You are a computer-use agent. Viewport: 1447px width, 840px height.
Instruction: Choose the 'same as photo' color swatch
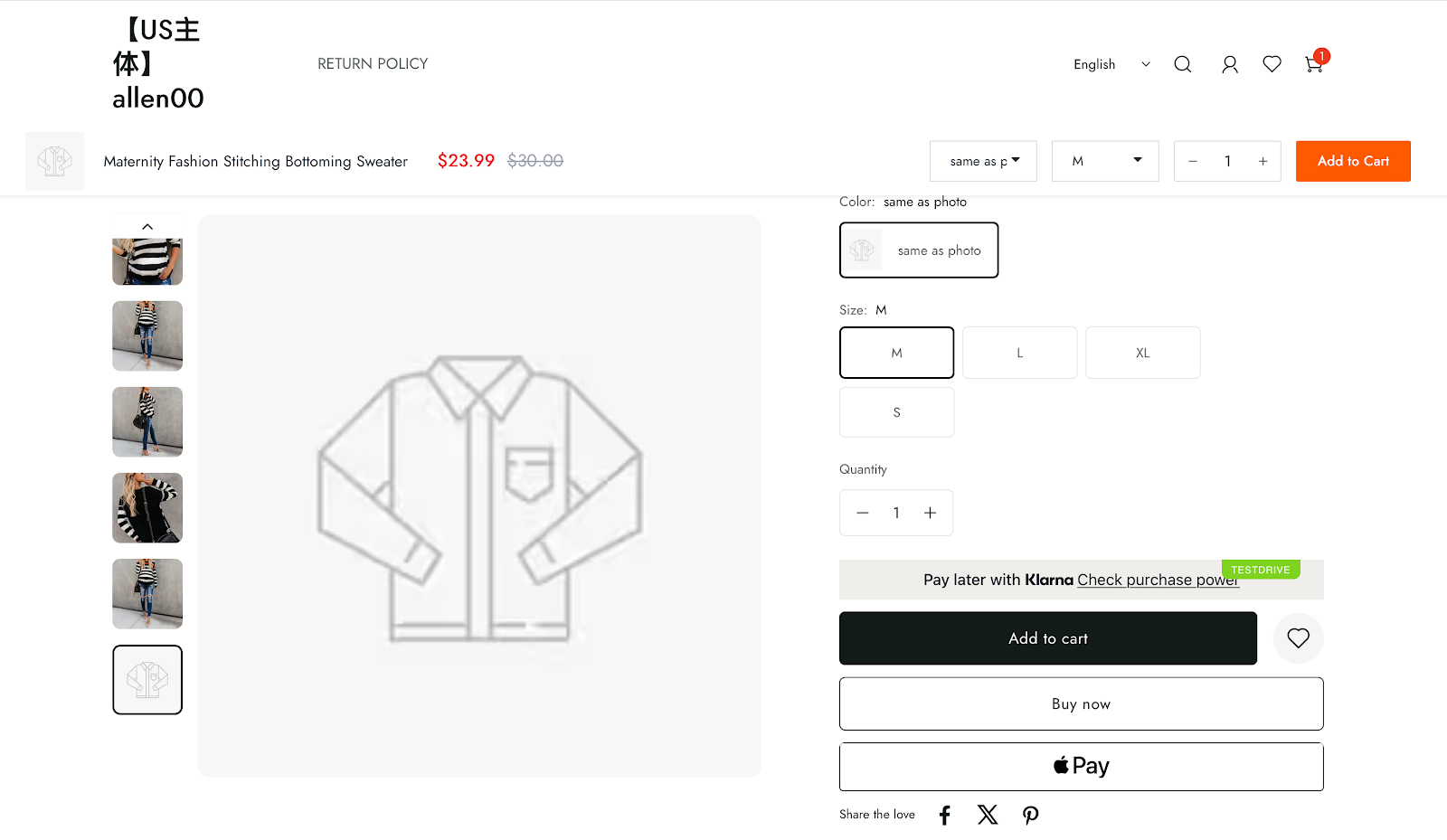tap(919, 250)
